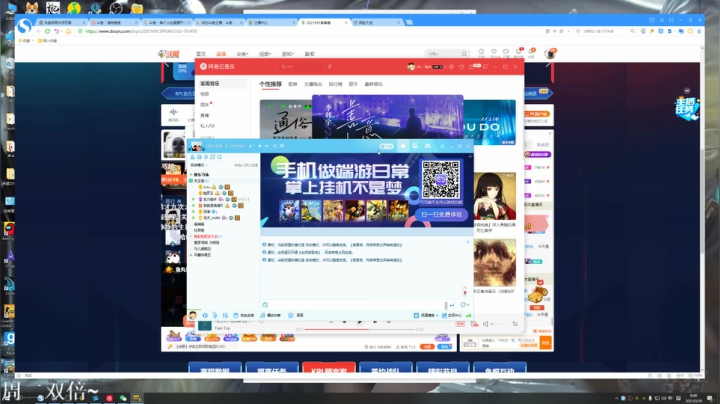Screen dimensions: 720x404
Task: Open the settings gear in NetEase Cloud Music header
Action: [x=451, y=67]
